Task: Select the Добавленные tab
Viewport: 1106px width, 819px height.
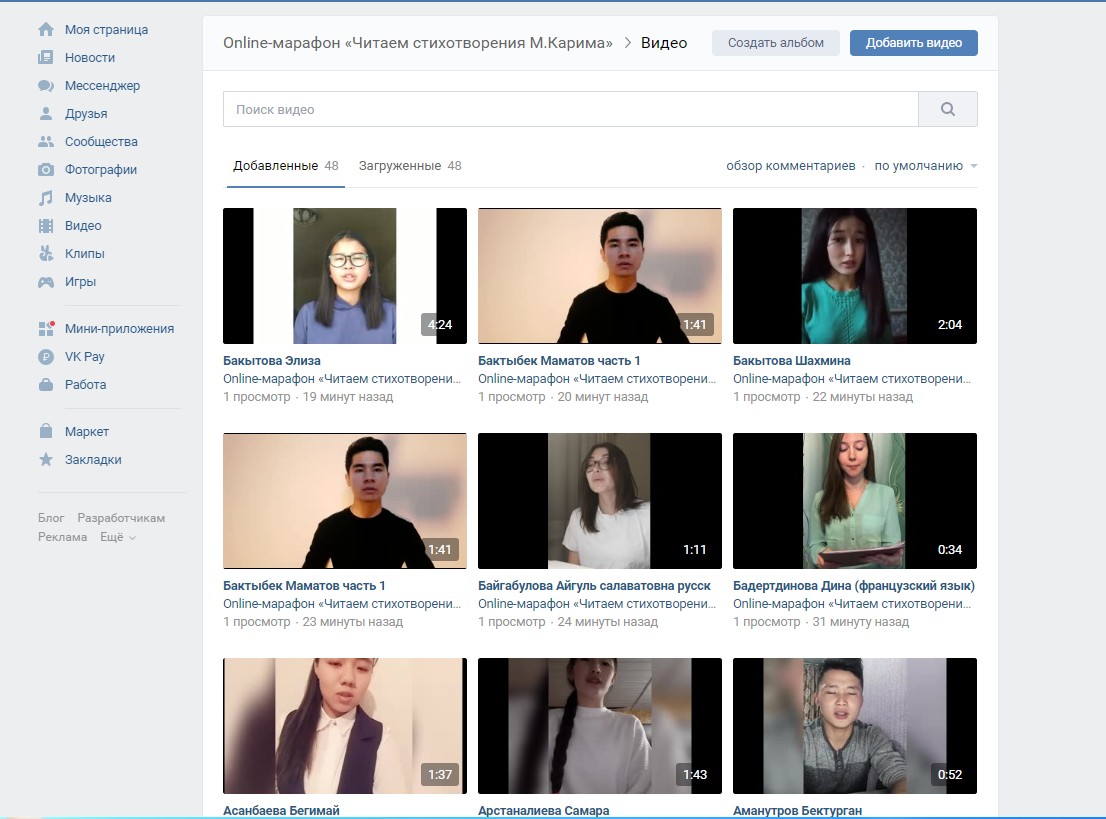Action: 285,166
